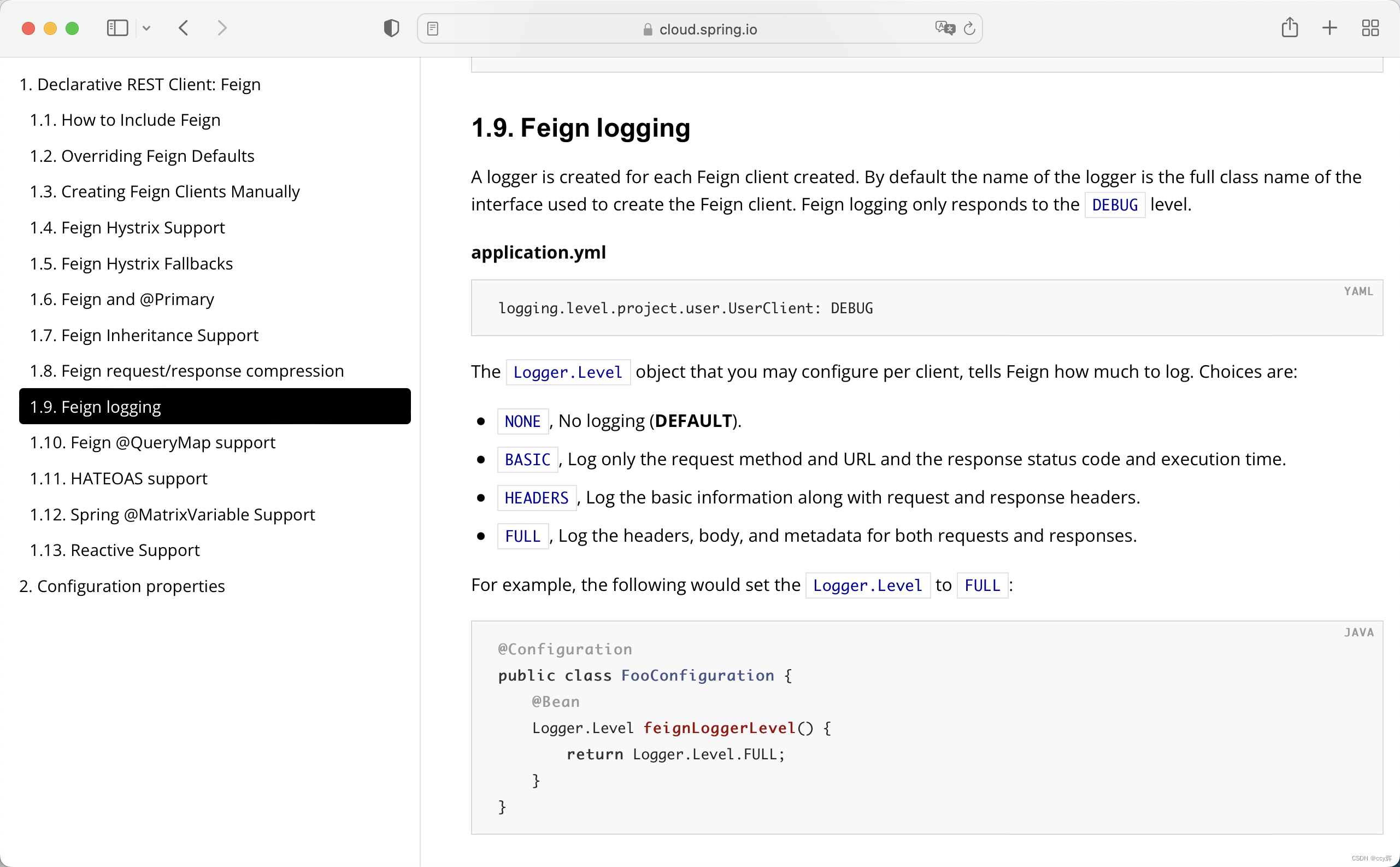This screenshot has width=1400, height=867.
Task: Show Reader view icon in address bar
Action: pos(433,28)
